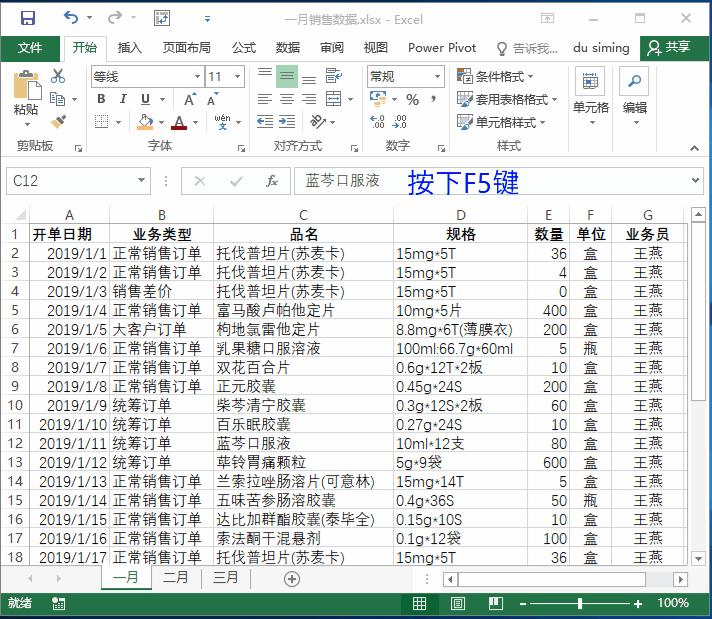Click the 告诉我 Tell Me search box
This screenshot has height=619, width=712.
[527, 48]
